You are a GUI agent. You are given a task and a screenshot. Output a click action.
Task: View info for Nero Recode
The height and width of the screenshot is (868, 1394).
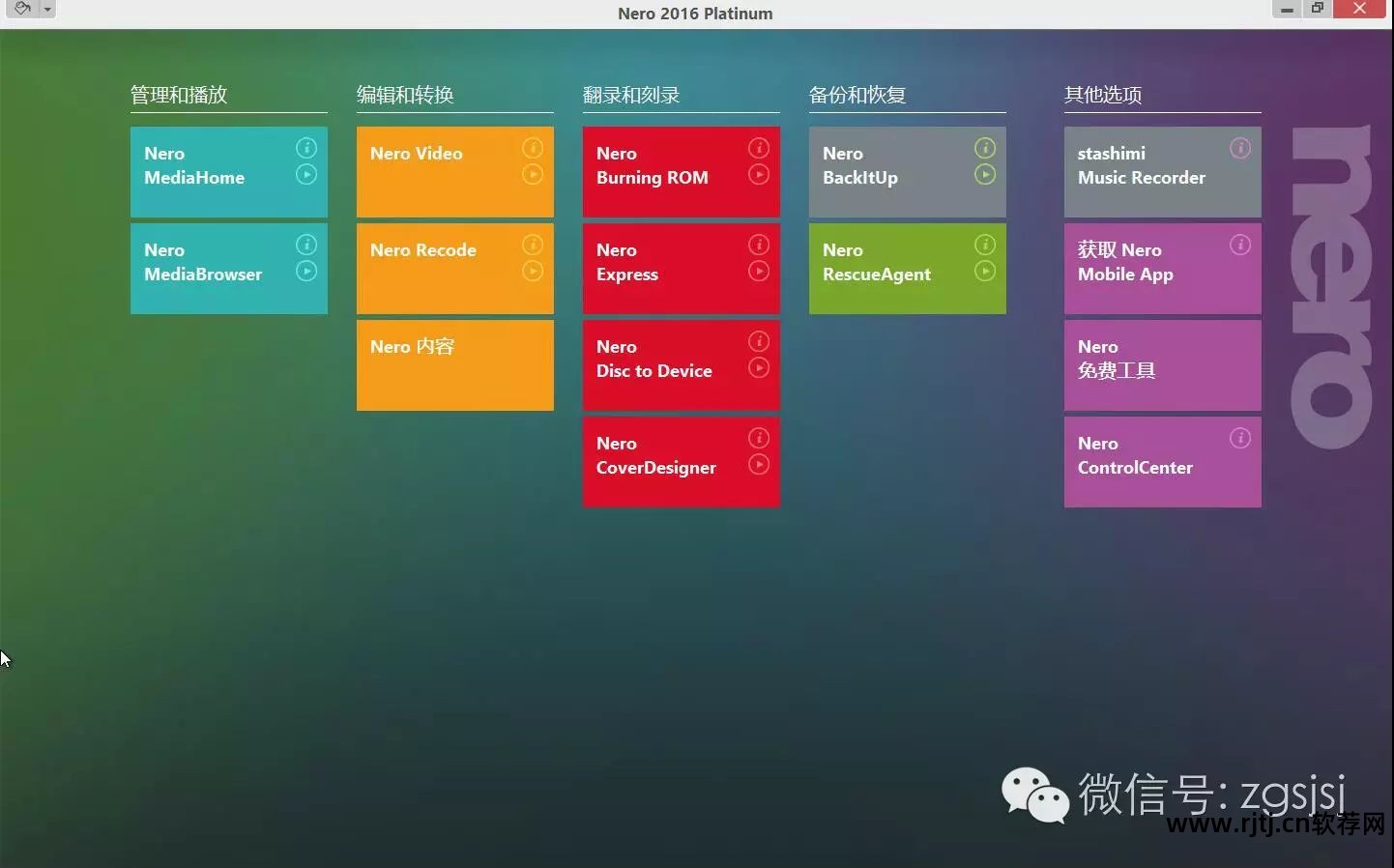(x=533, y=245)
